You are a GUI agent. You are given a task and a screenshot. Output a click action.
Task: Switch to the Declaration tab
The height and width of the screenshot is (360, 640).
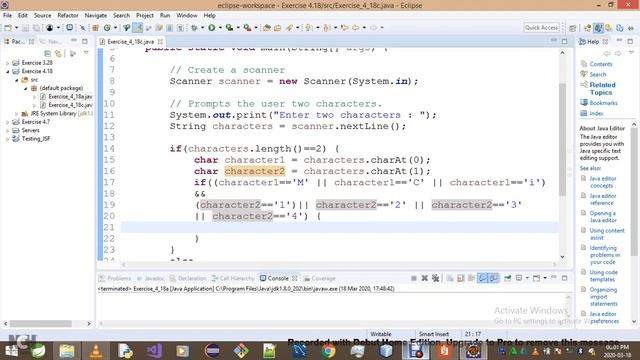(188, 278)
